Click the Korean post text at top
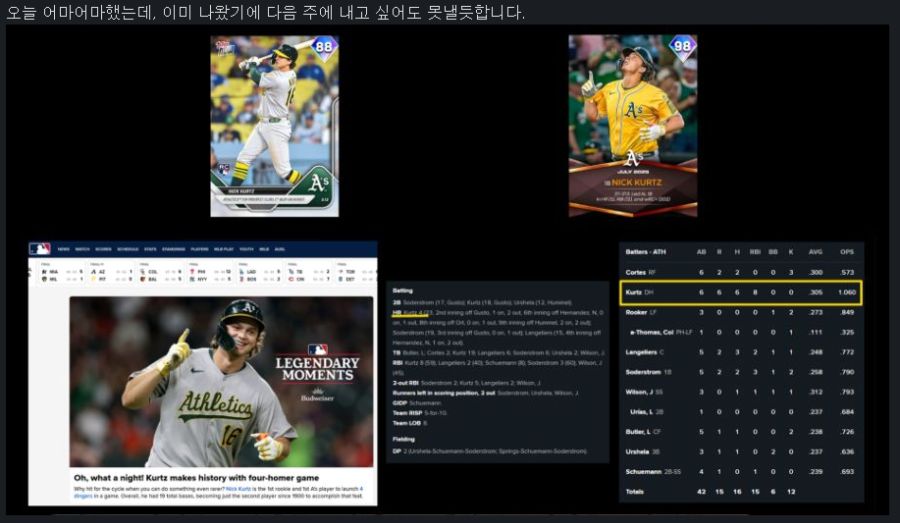900x523 pixels. [x=266, y=12]
